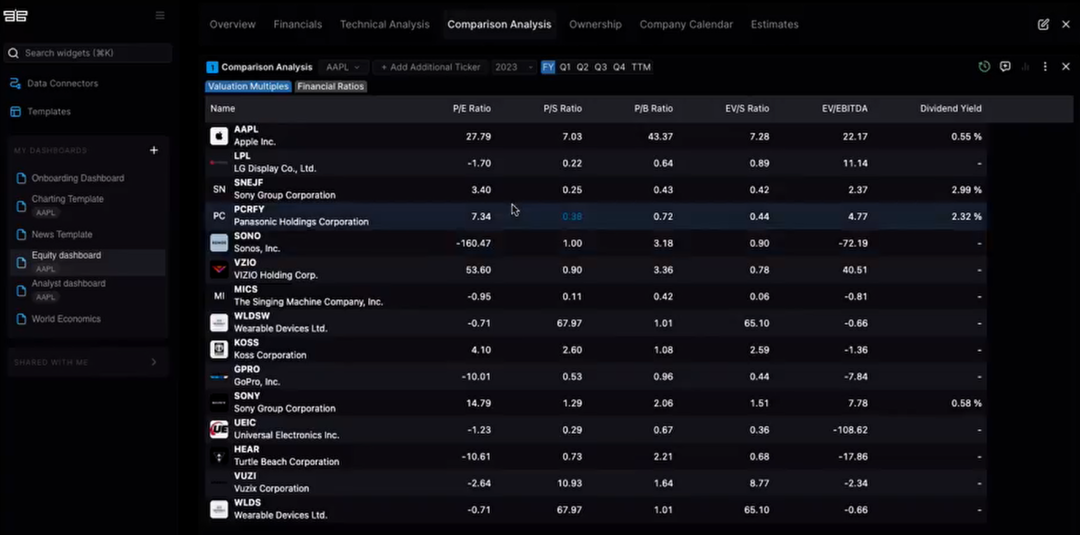
Task: Open Company Calendar tab
Action: pos(686,24)
